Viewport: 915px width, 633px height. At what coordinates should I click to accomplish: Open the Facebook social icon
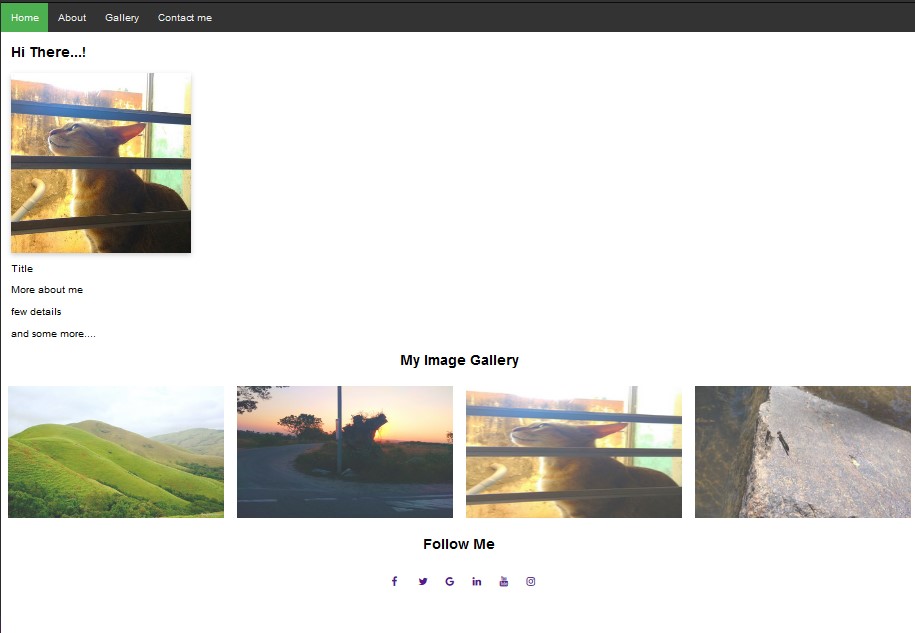click(394, 581)
